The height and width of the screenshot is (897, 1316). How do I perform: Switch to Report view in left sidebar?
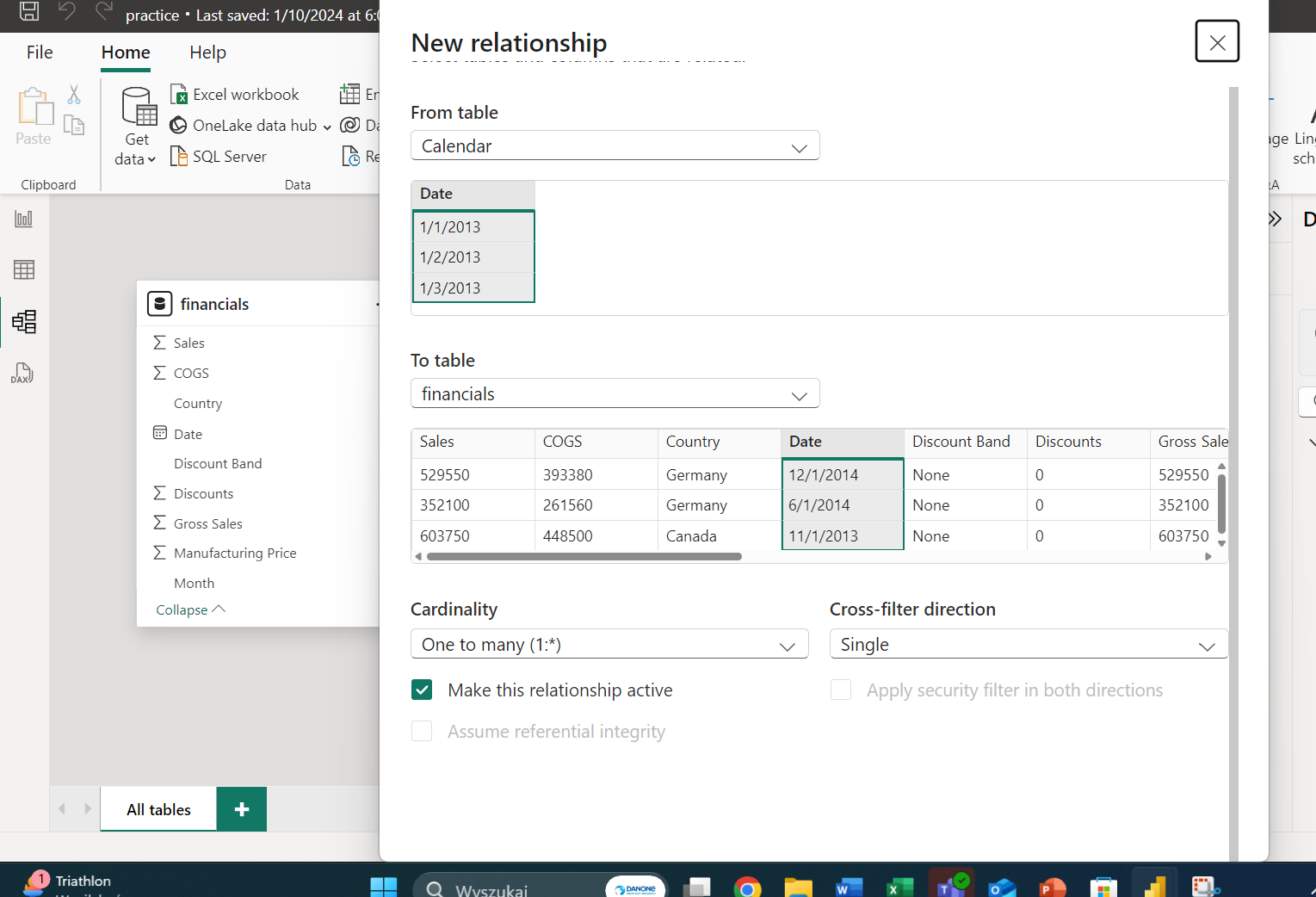24,219
